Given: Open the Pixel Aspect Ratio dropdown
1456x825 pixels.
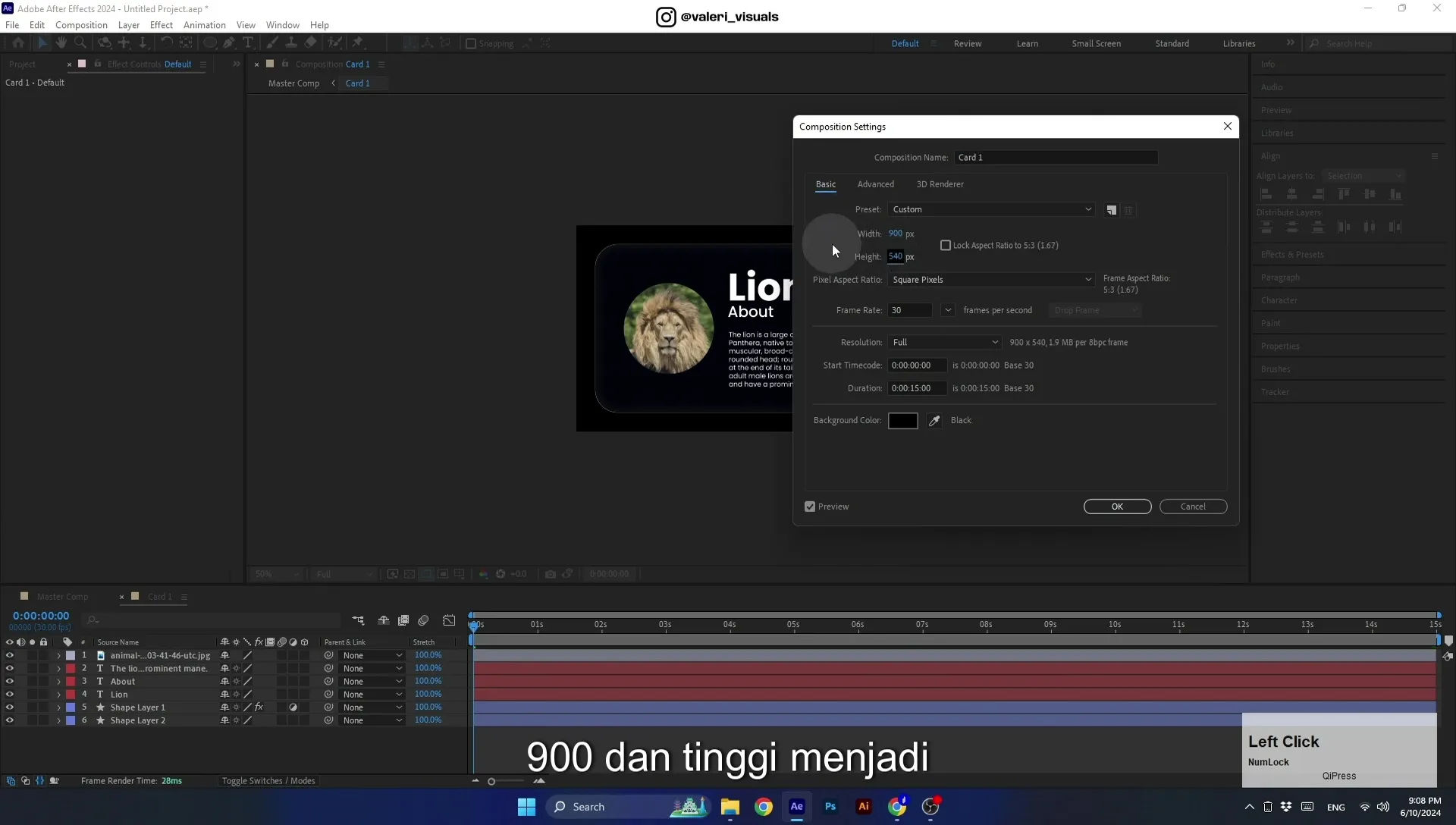Looking at the screenshot, I should click(991, 280).
